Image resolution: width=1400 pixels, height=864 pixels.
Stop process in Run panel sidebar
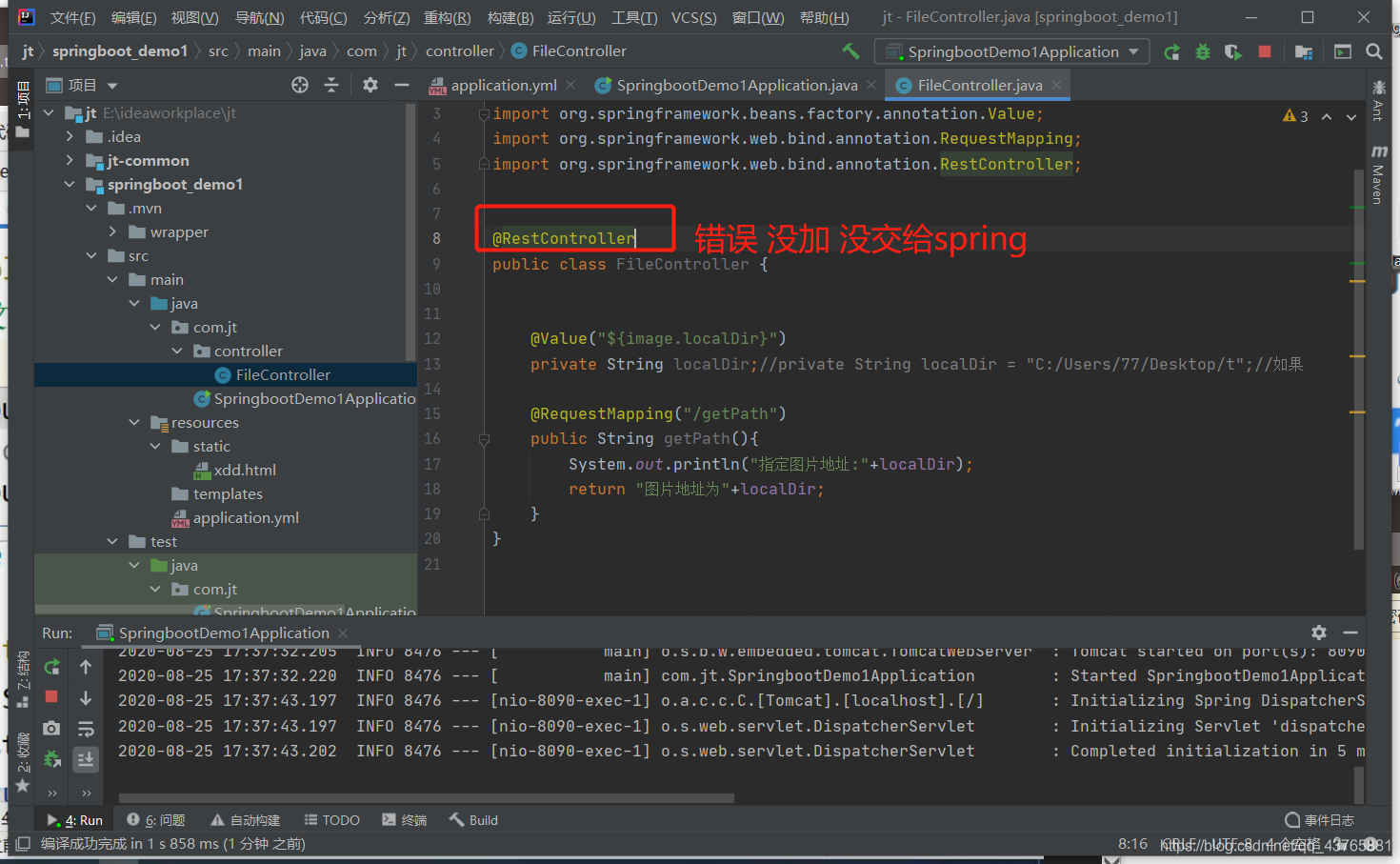click(51, 696)
